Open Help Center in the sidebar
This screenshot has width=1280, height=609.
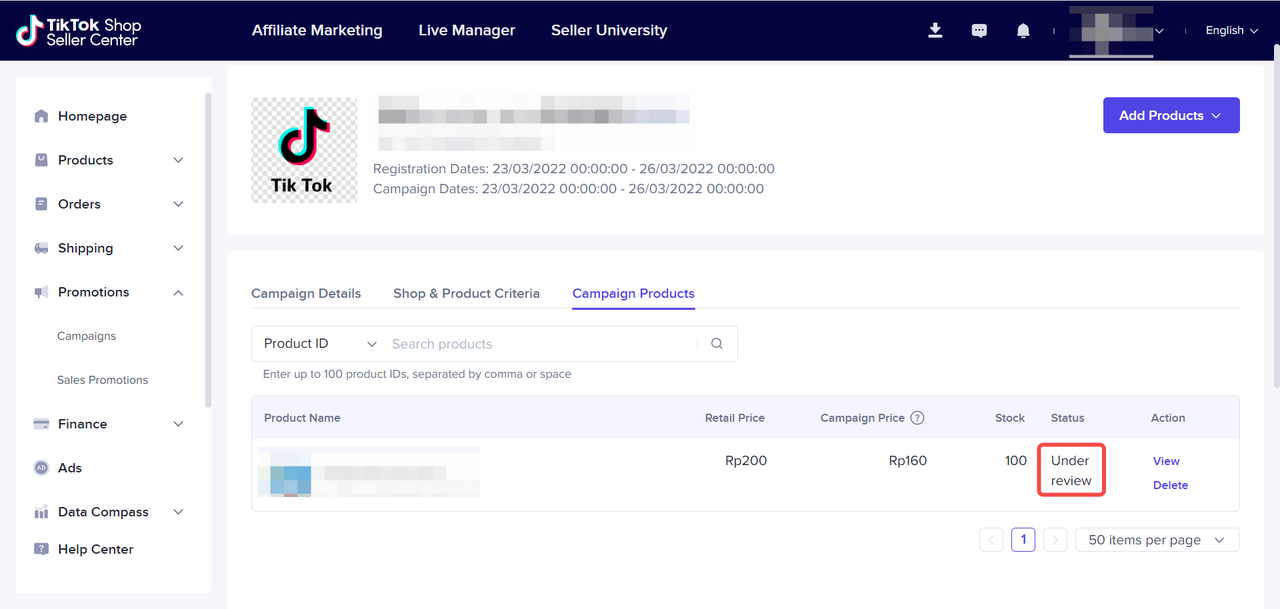[x=95, y=549]
